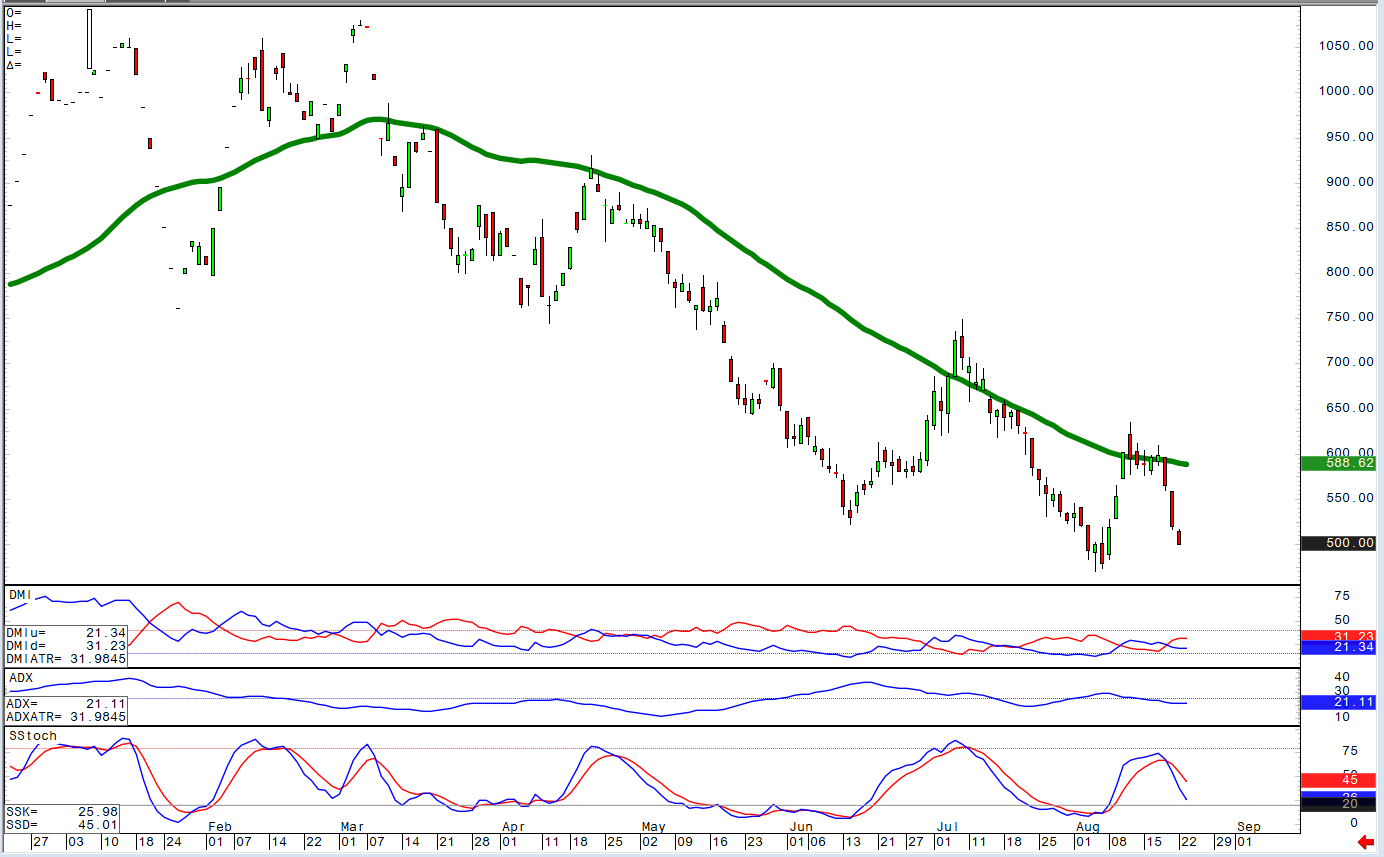
Task: Click the Aug month label on time axis
Action: tap(1088, 827)
